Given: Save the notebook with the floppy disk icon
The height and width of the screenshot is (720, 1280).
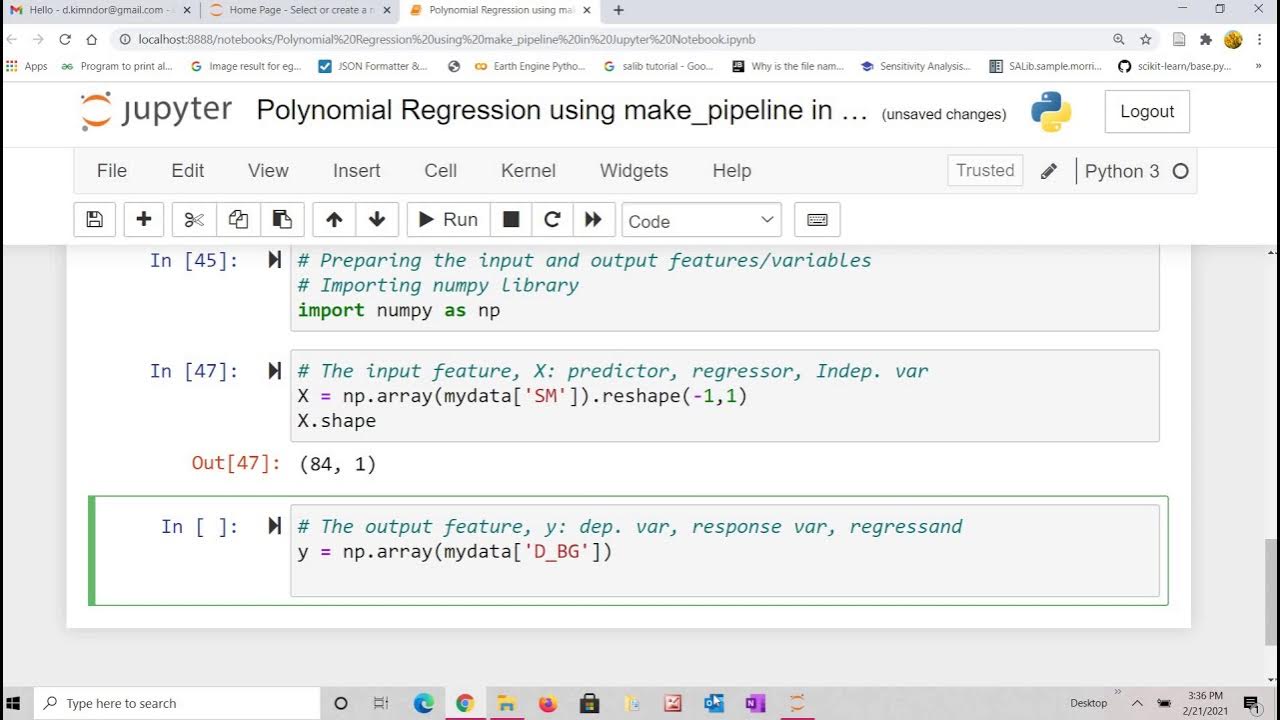Looking at the screenshot, I should coord(94,220).
